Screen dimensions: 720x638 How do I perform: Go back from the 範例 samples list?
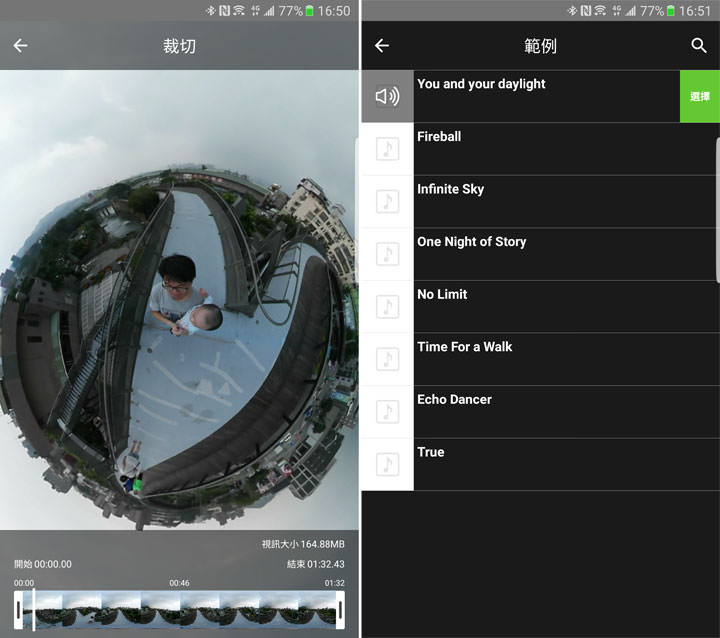coord(381,46)
